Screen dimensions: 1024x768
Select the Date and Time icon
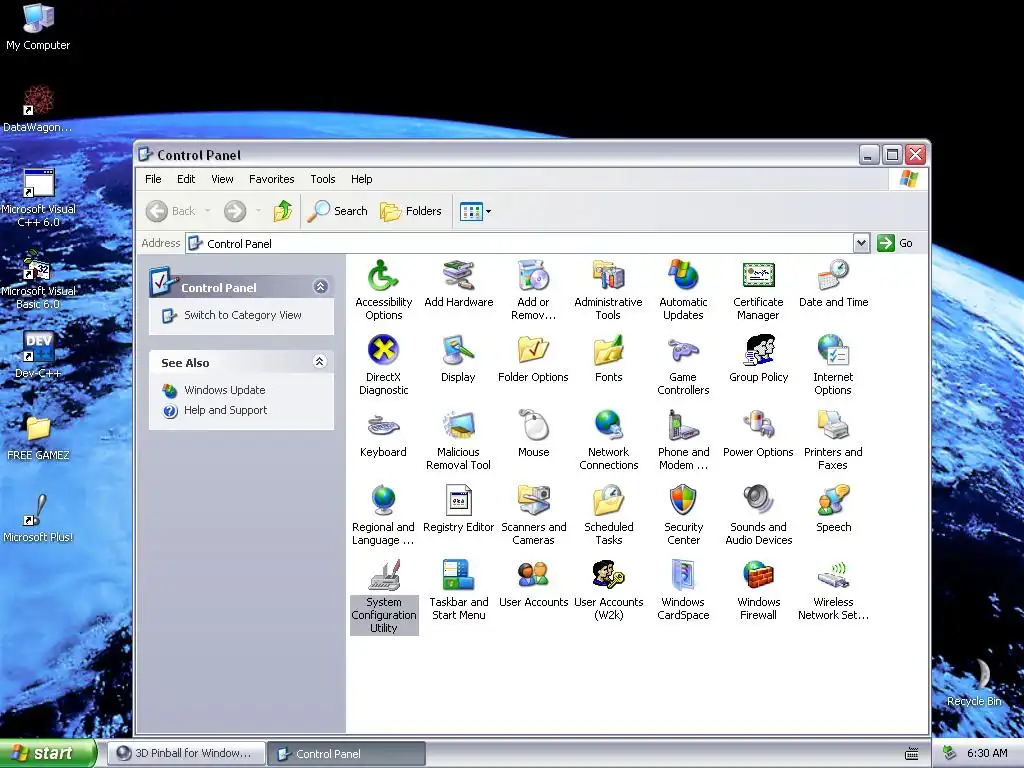[833, 283]
